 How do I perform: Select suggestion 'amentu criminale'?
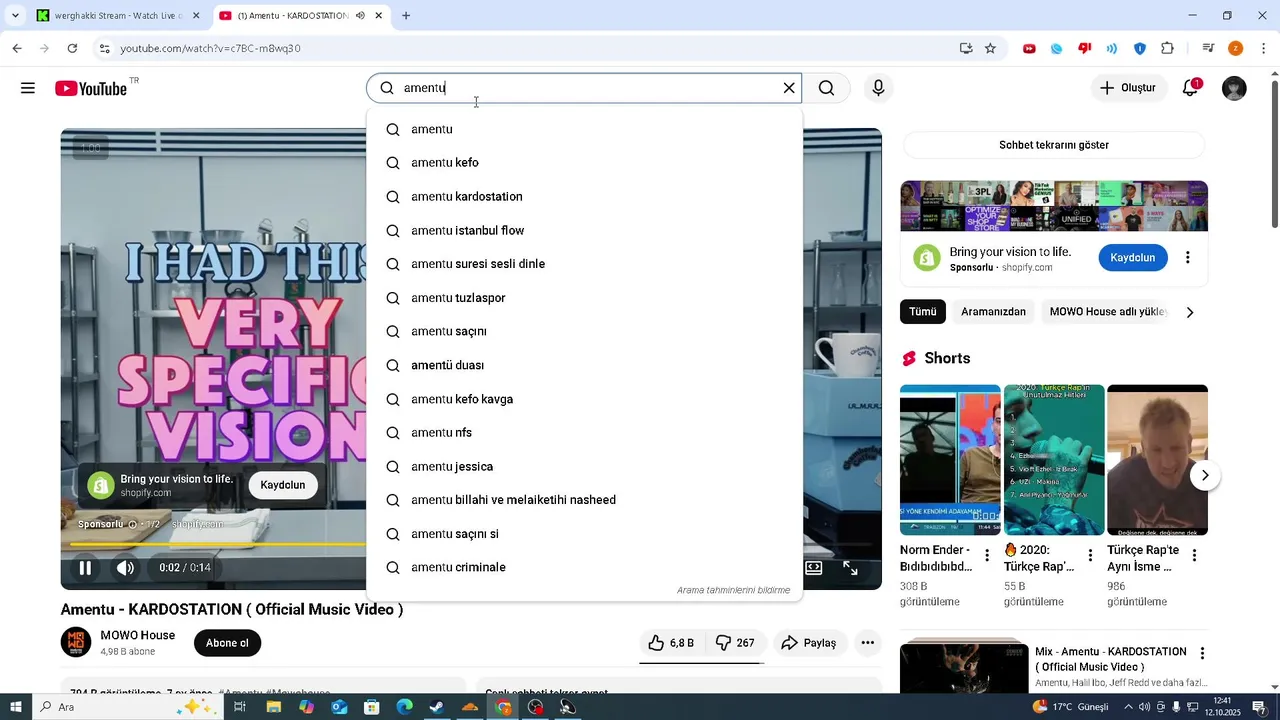584,568
